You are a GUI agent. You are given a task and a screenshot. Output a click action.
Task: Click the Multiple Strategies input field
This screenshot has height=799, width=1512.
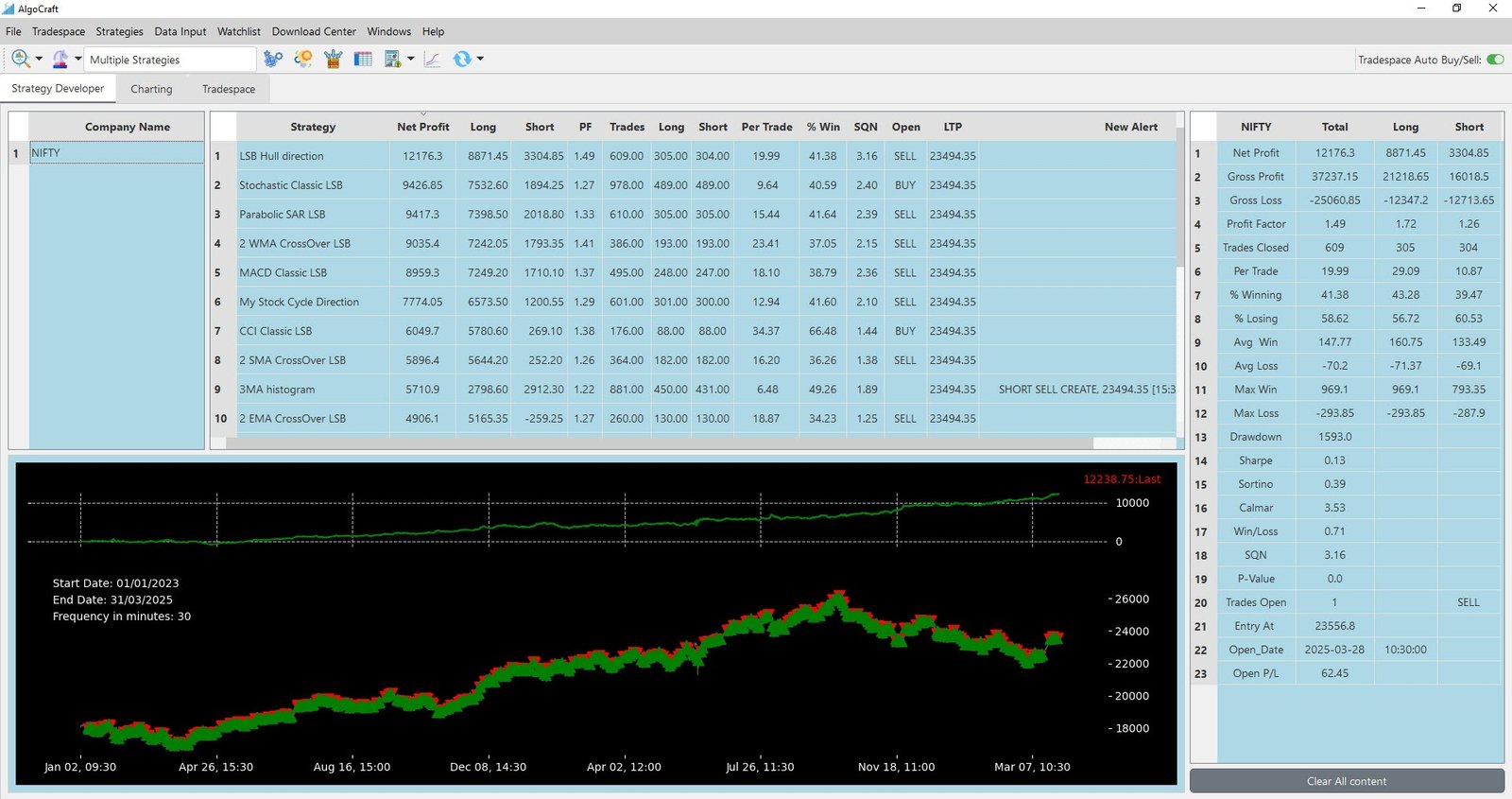tap(170, 60)
